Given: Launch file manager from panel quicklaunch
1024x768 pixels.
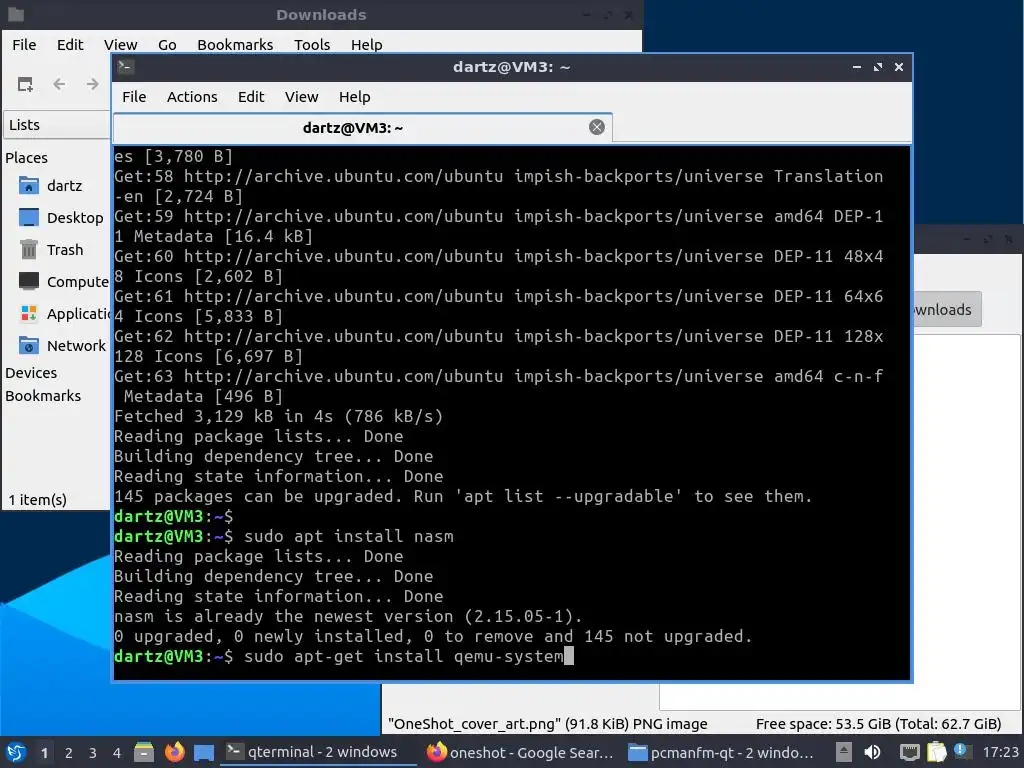Looking at the screenshot, I should (144, 752).
